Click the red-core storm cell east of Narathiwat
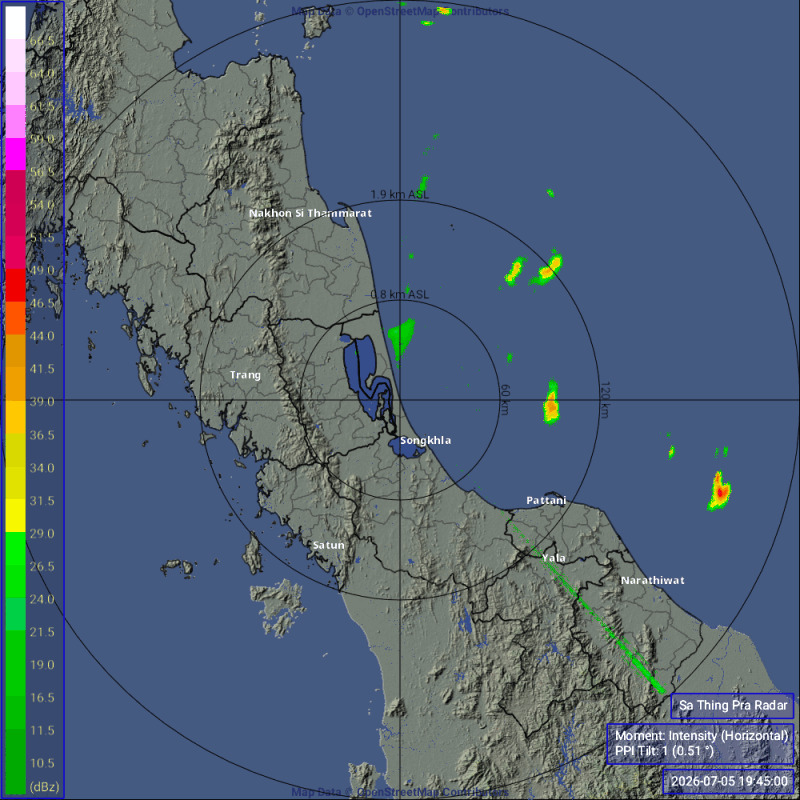 [x=719, y=491]
